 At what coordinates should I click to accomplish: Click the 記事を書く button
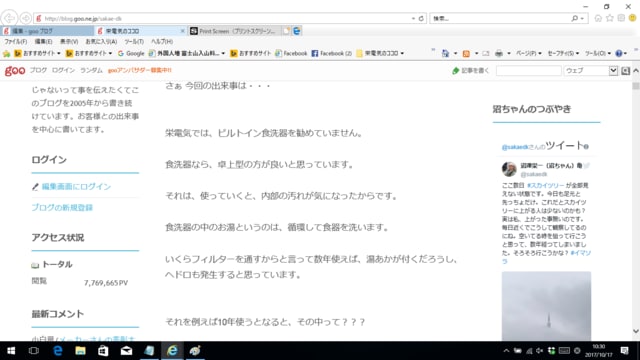coord(471,71)
